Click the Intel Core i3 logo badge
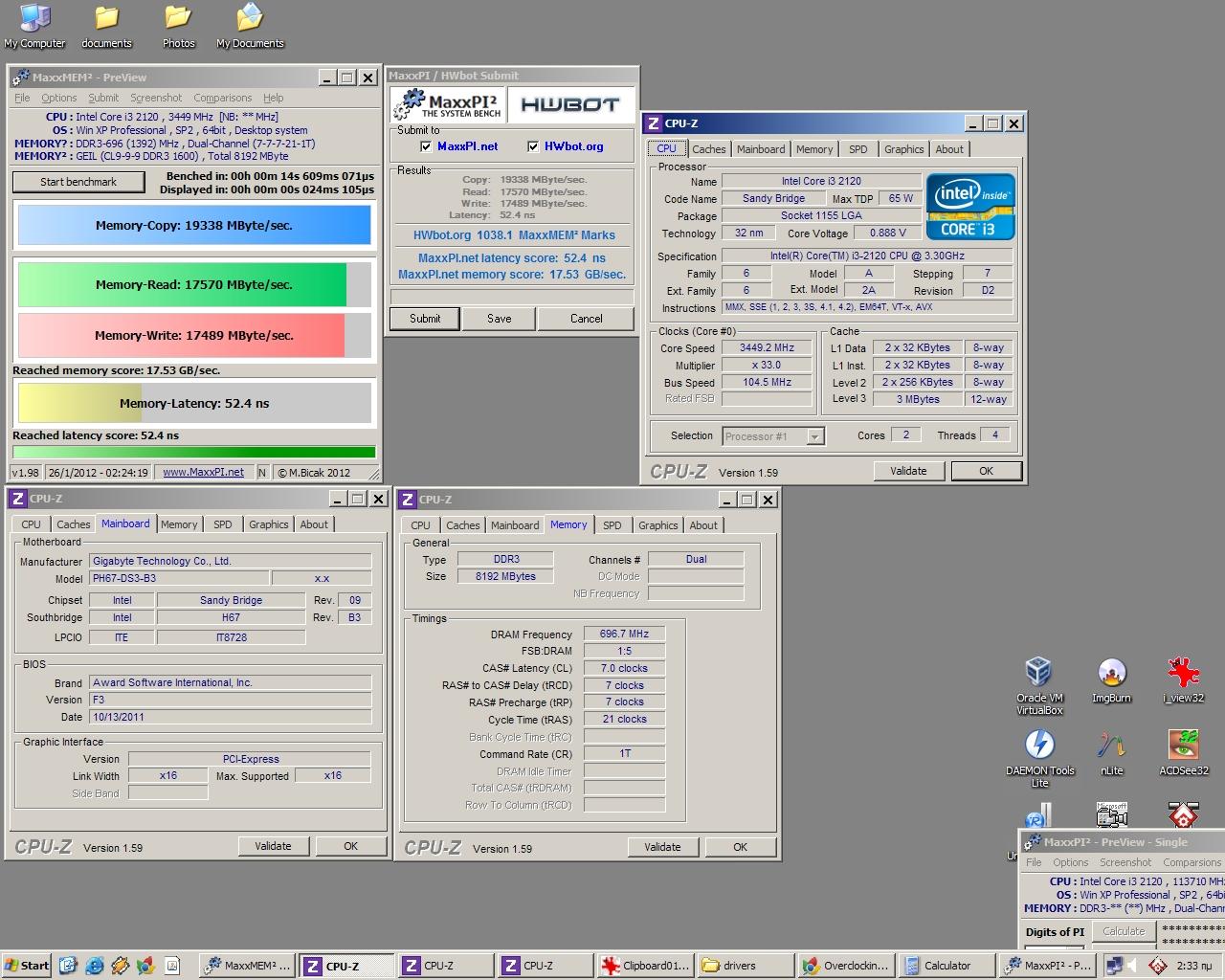The height and width of the screenshot is (980, 1225). [970, 206]
